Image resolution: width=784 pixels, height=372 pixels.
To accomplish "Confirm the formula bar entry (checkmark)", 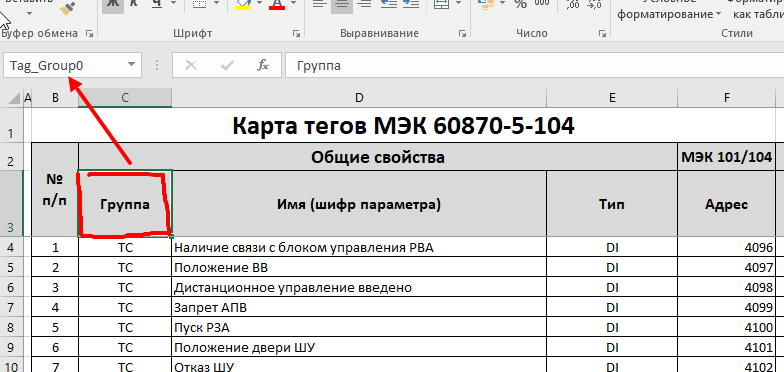I will 228,65.
